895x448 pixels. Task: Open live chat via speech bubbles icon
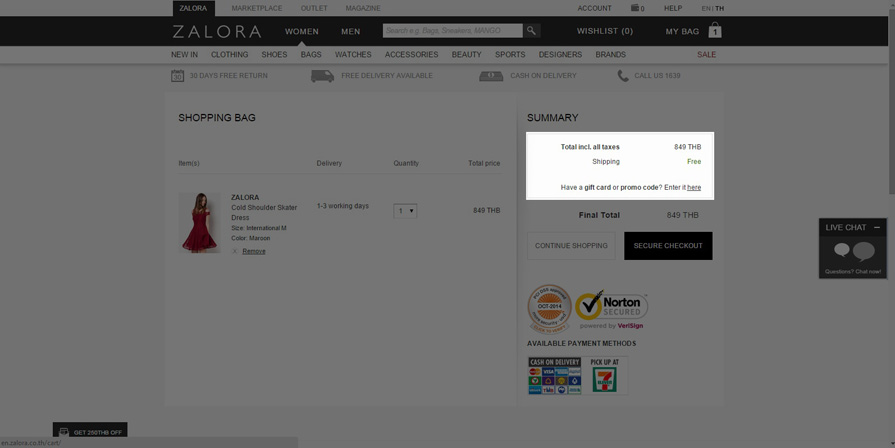click(854, 252)
